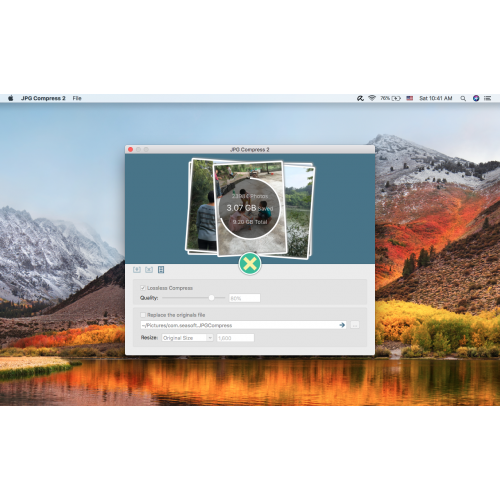Click the left photo thumbnail of person standing
500x500 pixels.
tap(201, 205)
